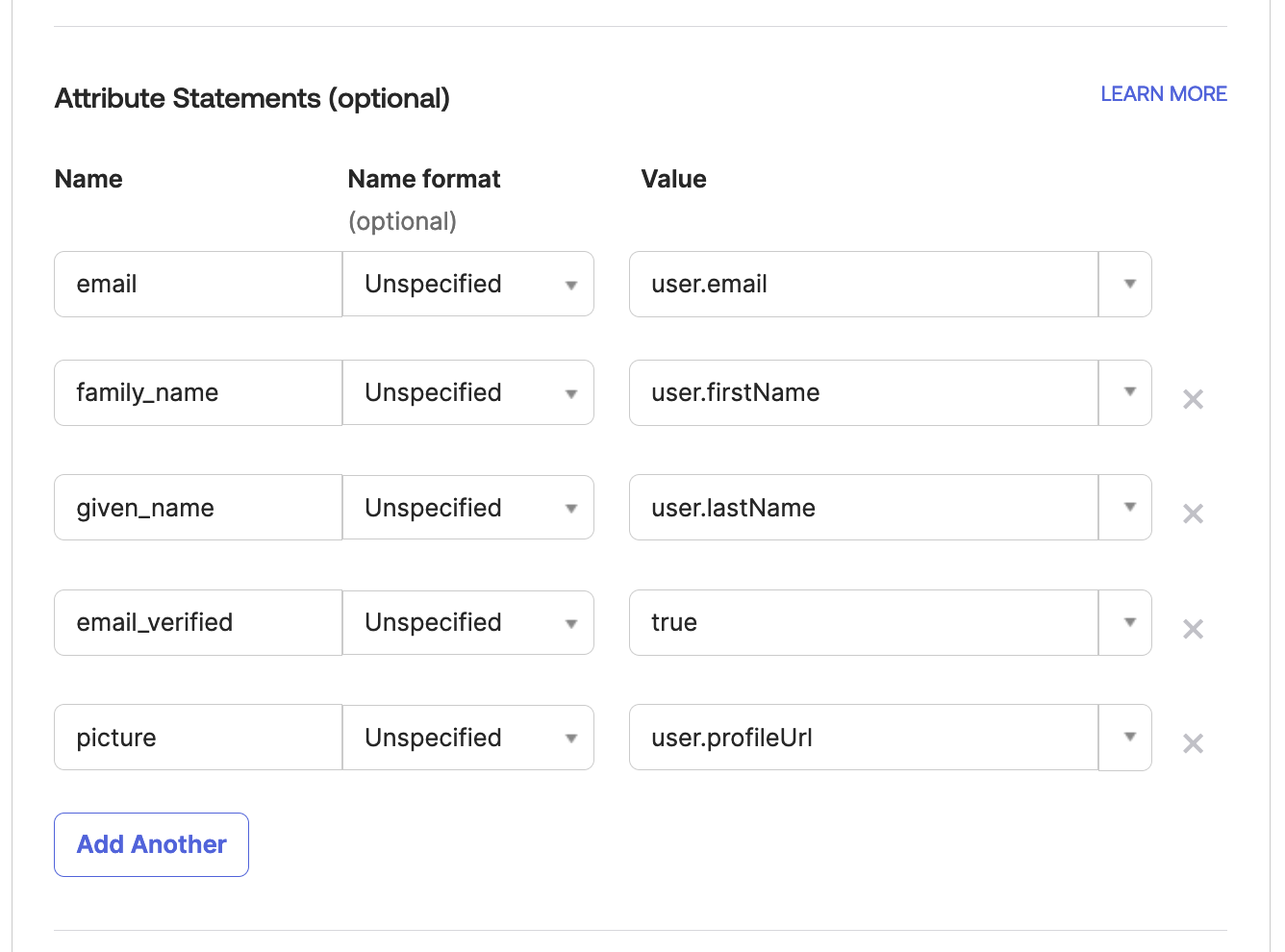Select the Name column label
Screen dimensions: 1285x952
pos(88,179)
